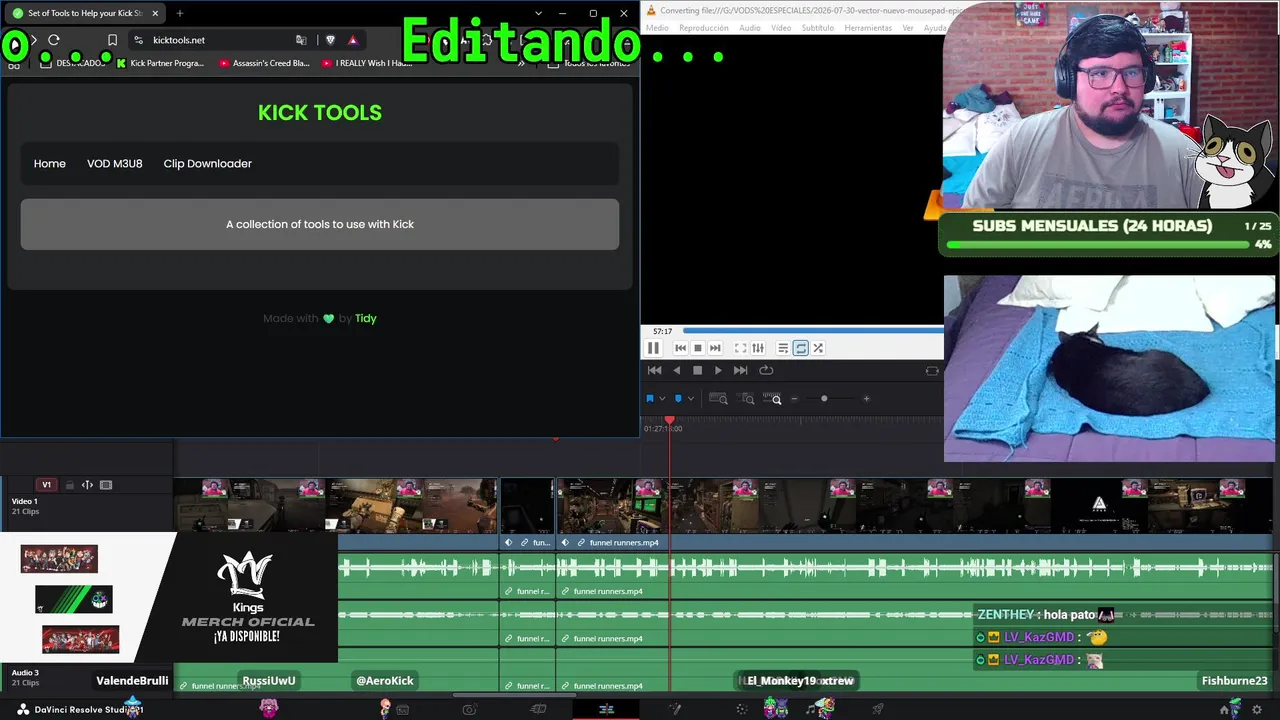The width and height of the screenshot is (1280, 720).
Task: Click the KICK TOOLS heading
Action: [x=320, y=113]
